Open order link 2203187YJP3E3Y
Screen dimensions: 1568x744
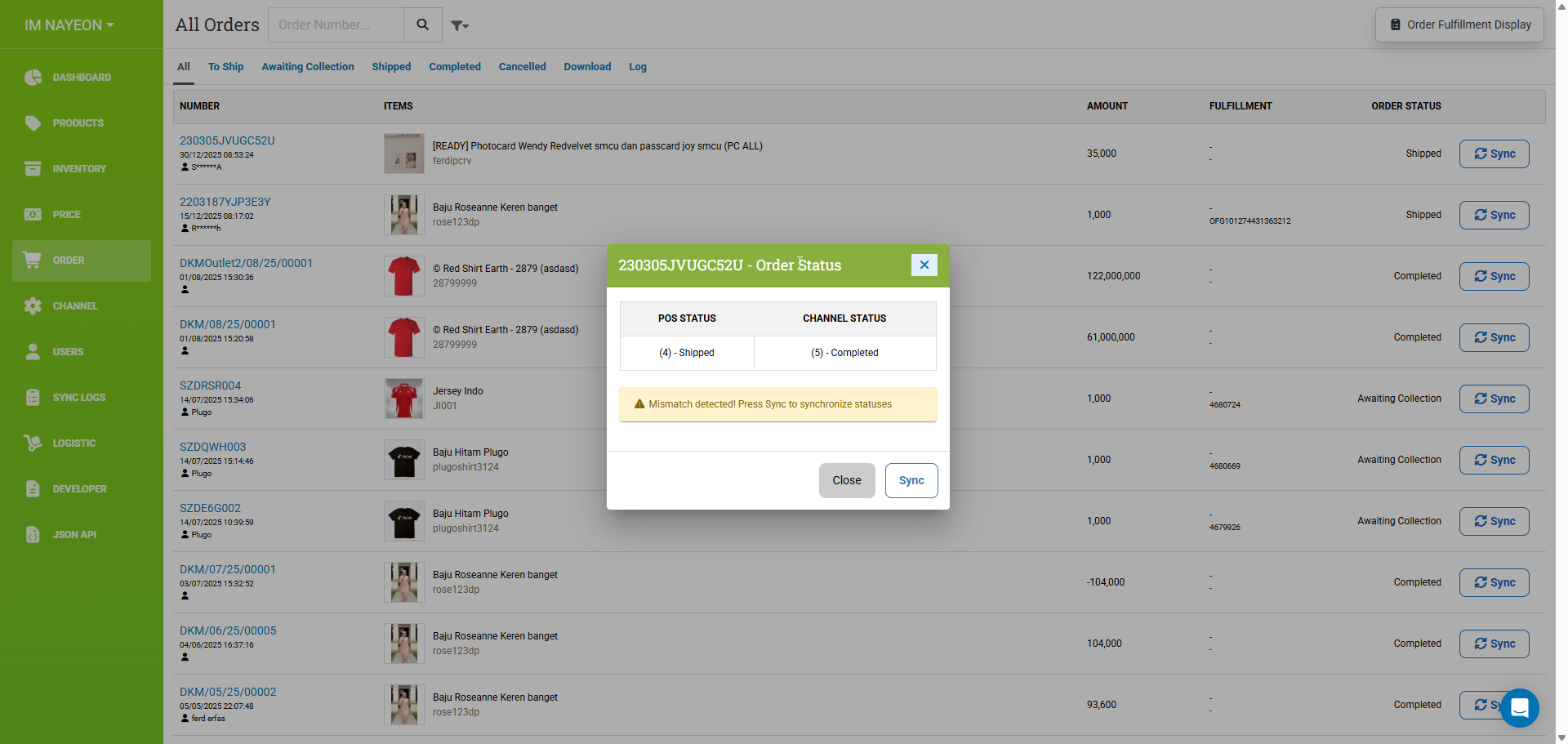tap(225, 202)
